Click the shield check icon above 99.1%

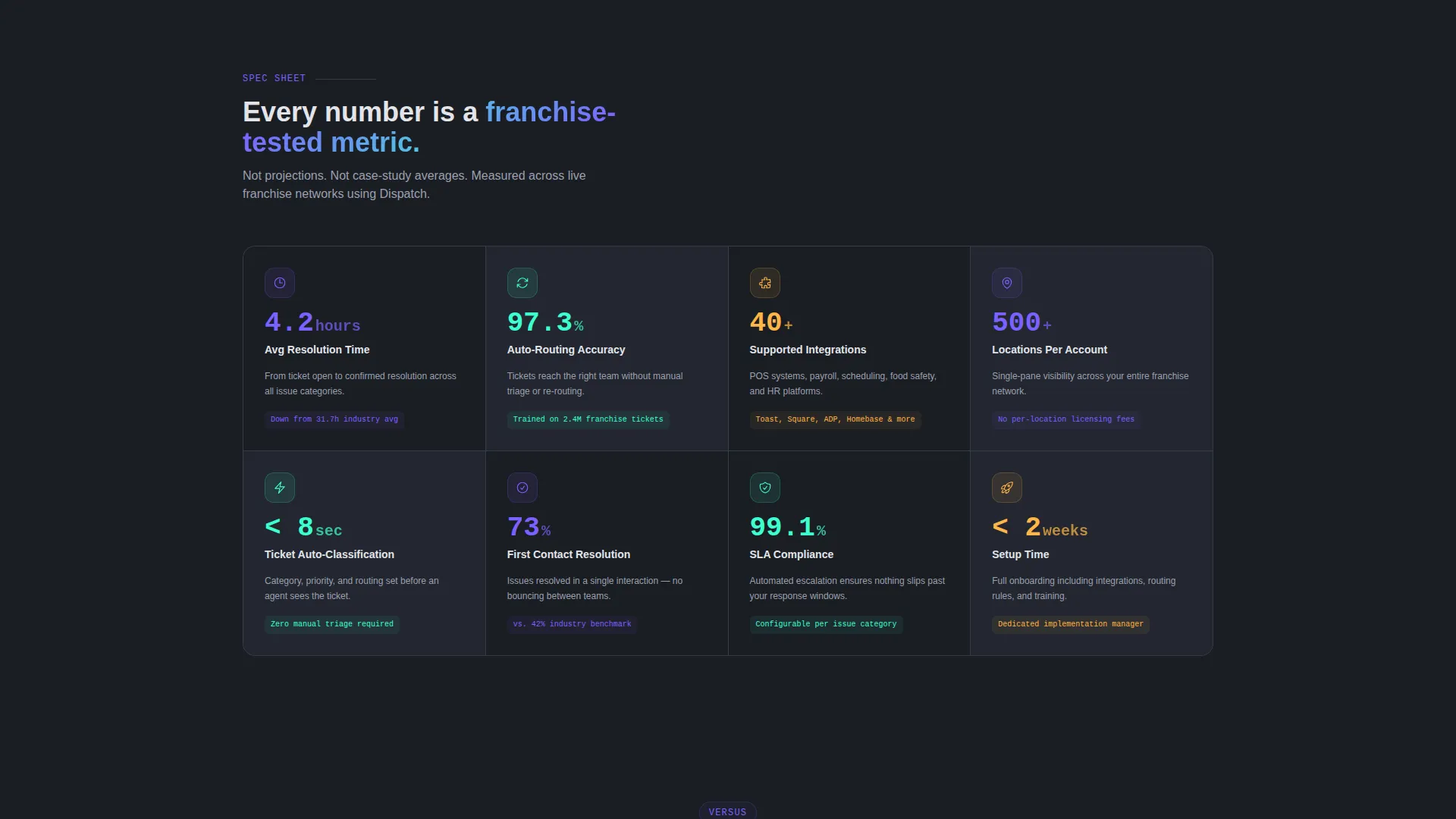[x=765, y=488]
